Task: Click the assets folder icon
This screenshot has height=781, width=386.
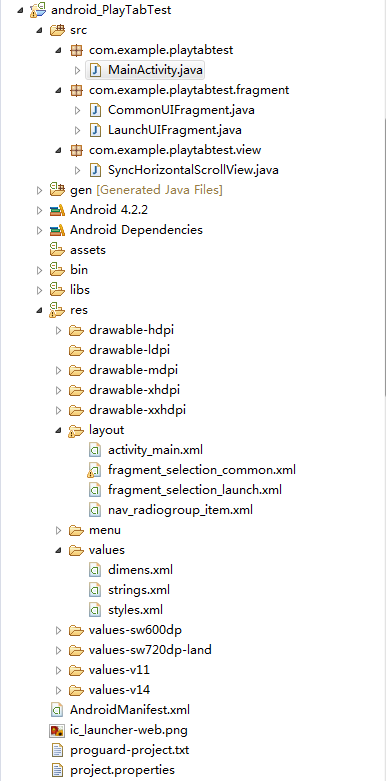Action: [57, 250]
